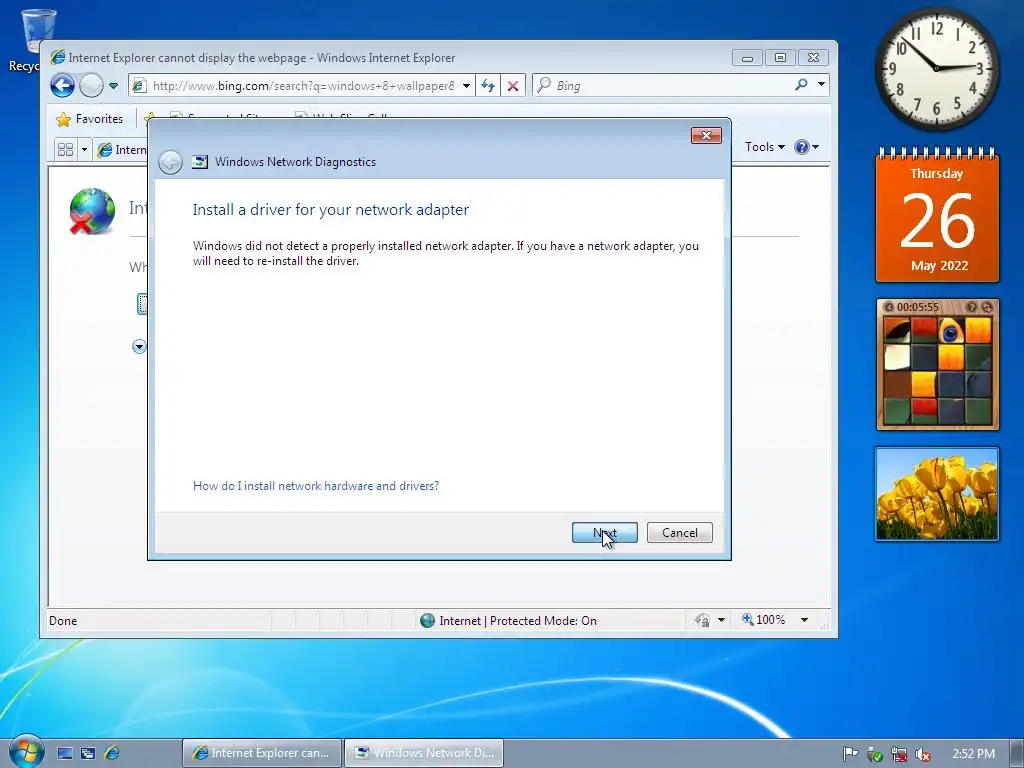Click the URL address field in Internet Explorer

pyautogui.click(x=302, y=86)
